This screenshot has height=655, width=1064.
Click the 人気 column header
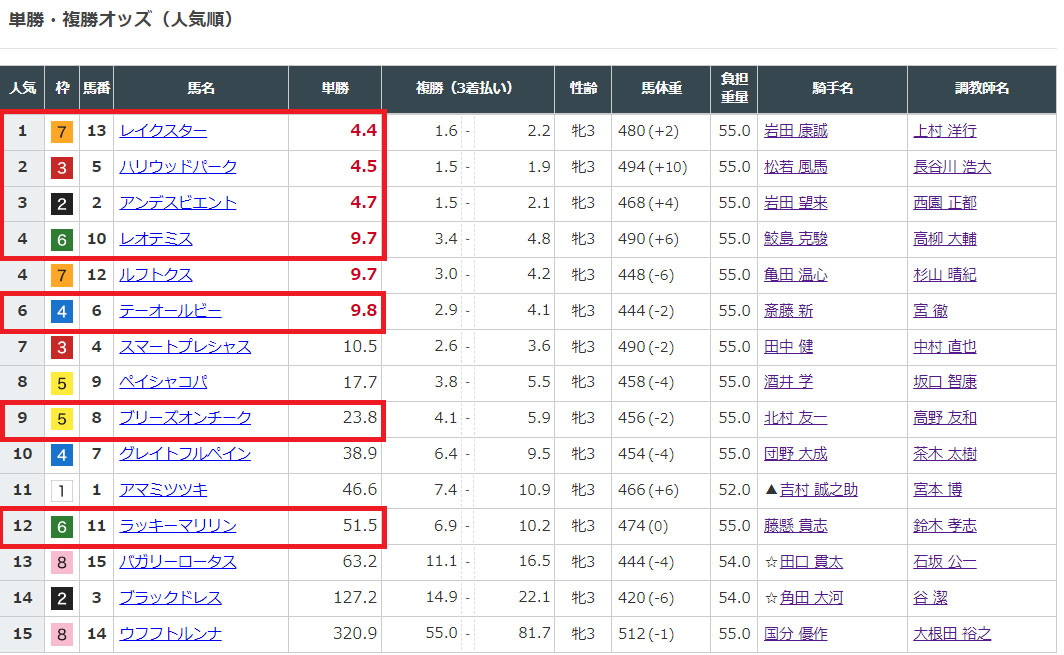tap(23, 89)
